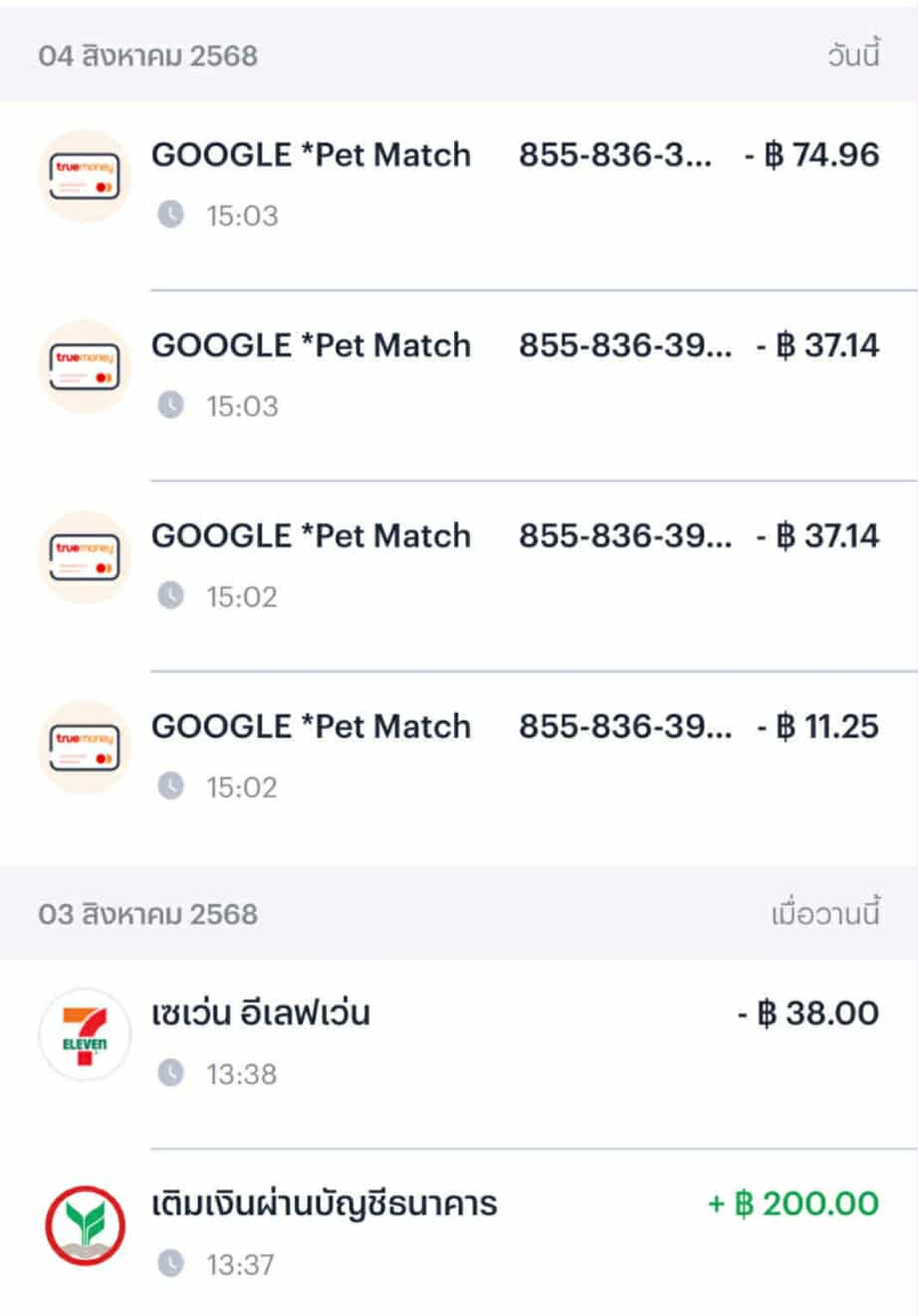Viewport: 918px width, 1316px height.
Task: Tap TrueMoney card icon beside ฿74.96 transaction
Action: click(x=85, y=176)
